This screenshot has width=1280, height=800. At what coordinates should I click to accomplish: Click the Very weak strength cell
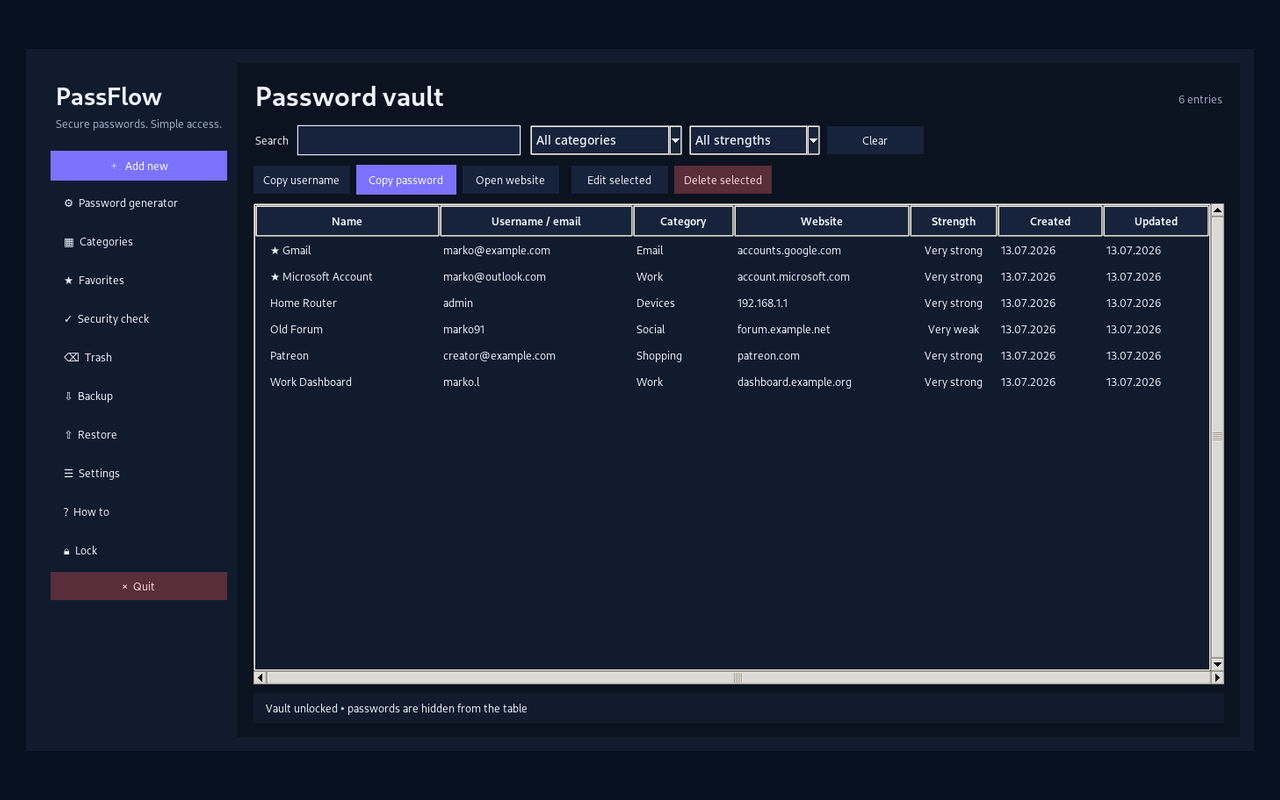click(x=953, y=329)
